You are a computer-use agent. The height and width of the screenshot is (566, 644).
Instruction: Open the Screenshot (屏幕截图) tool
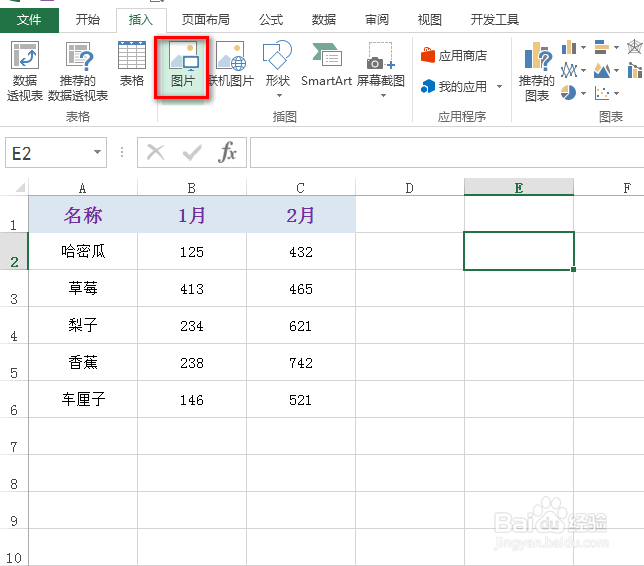(x=381, y=68)
